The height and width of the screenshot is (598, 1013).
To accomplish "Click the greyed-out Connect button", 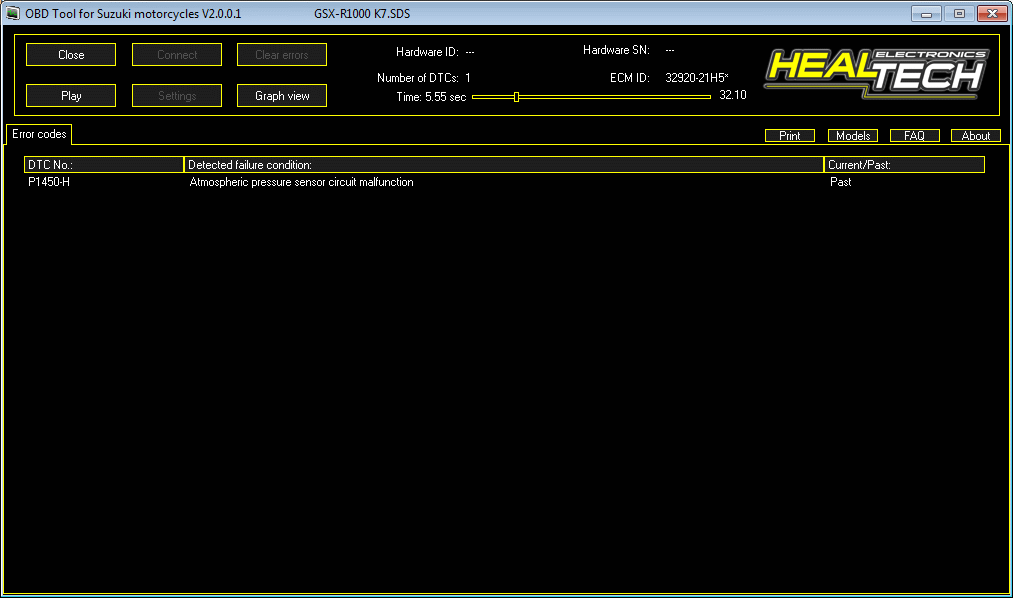I will coord(177,55).
